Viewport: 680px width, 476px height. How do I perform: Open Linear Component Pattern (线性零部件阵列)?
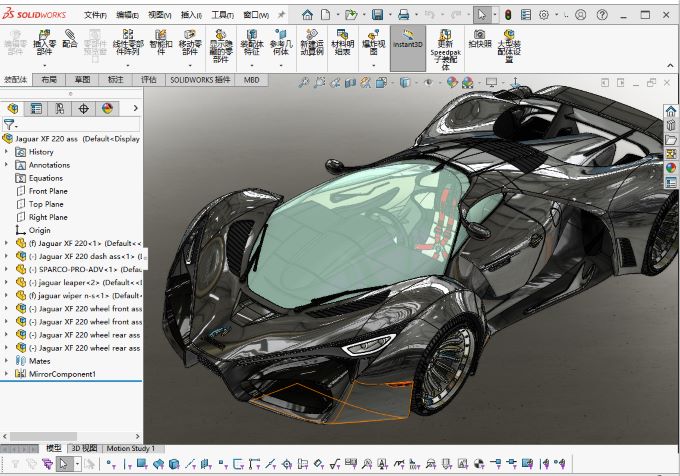click(x=128, y=43)
